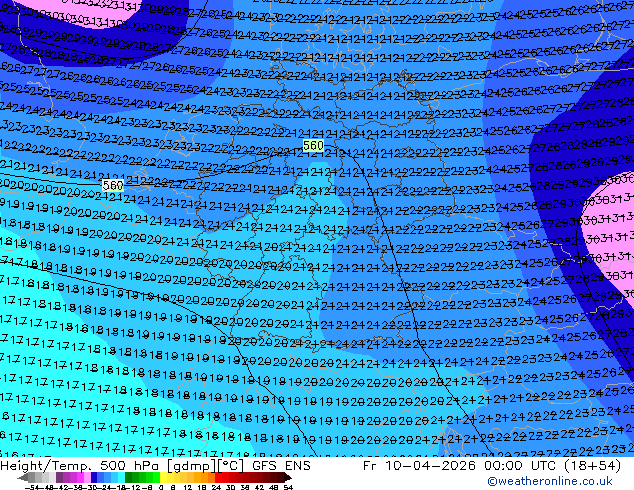Click the '[°C]' unit label
The height and width of the screenshot is (490, 634).
pos(230,466)
